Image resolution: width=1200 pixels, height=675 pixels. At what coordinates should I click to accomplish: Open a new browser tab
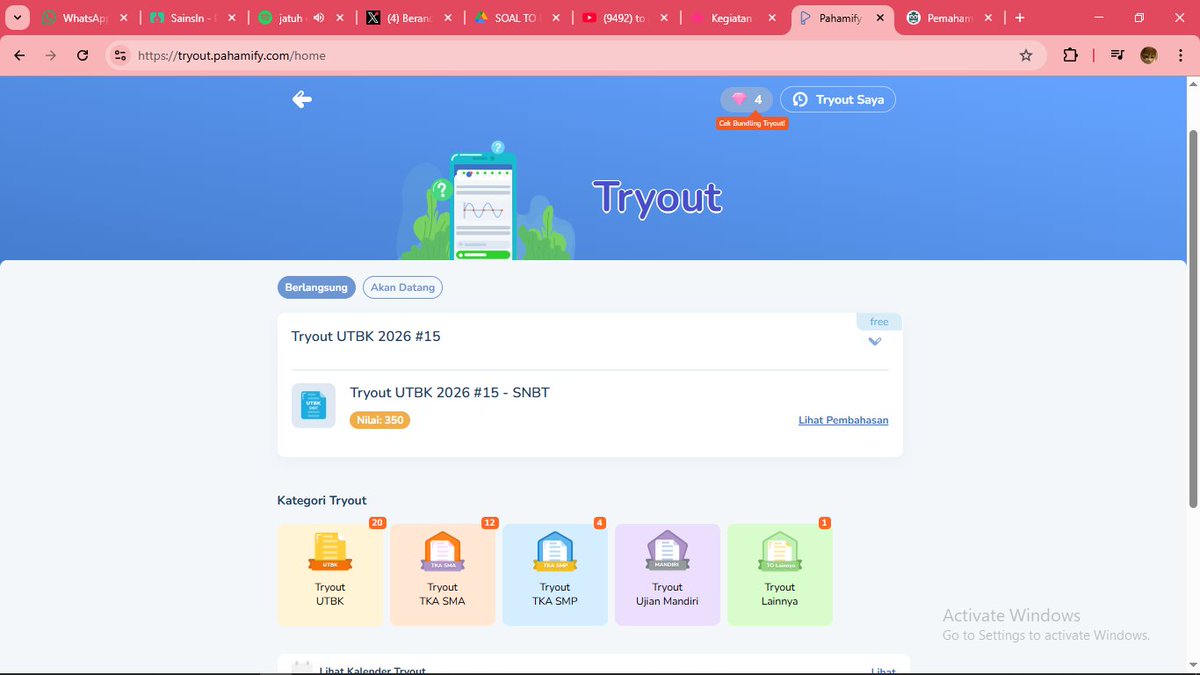click(1019, 18)
